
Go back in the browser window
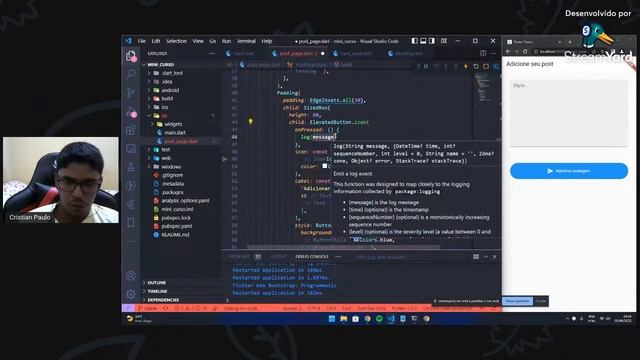coord(508,51)
